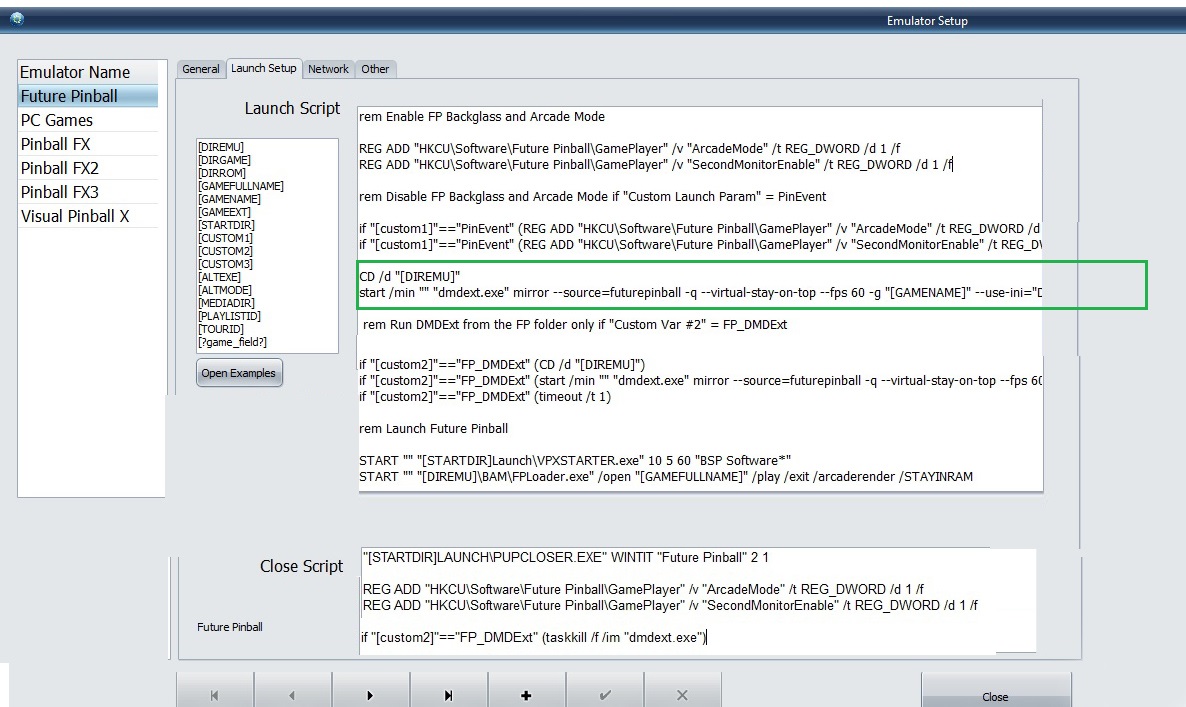This screenshot has height=707, width=1186.
Task: Switch to the General tab
Action: click(x=200, y=69)
